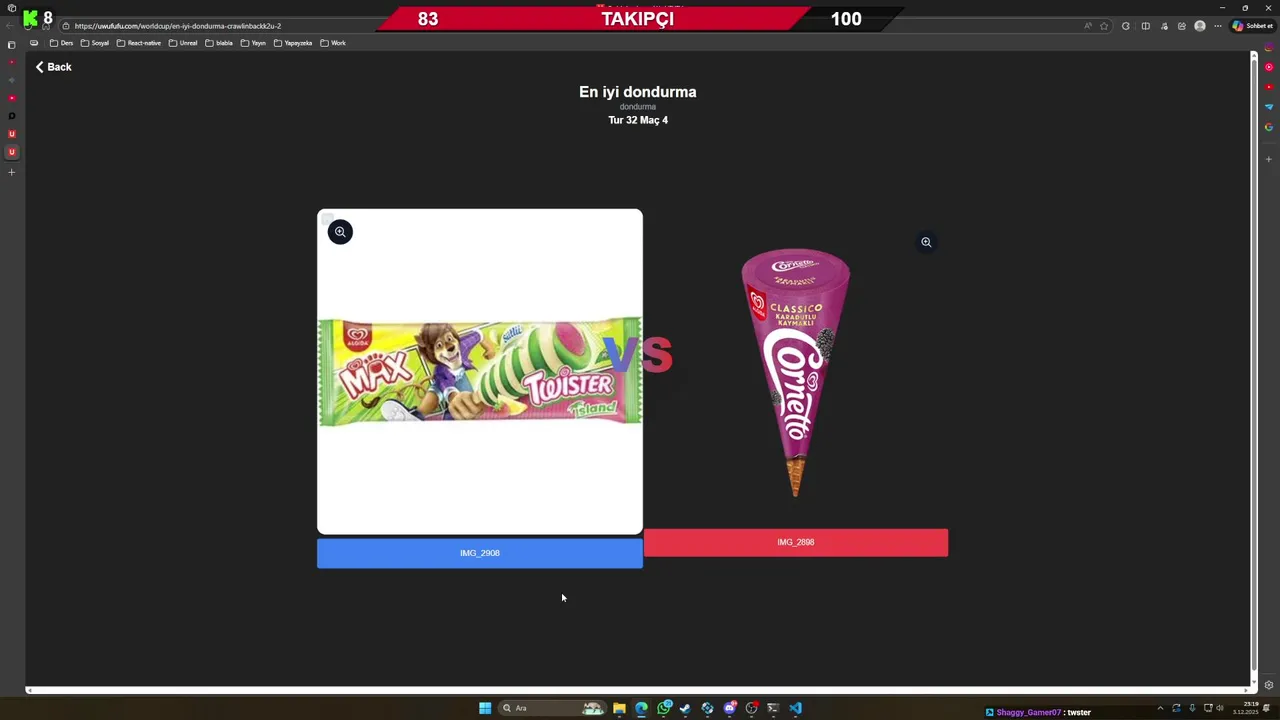Show hidden system tray icons
Screen dimensions: 1280x720
tap(1160, 708)
